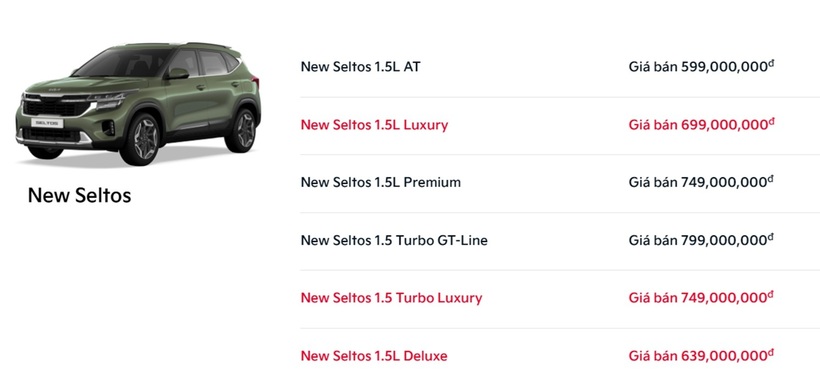Click the car's windshield
Screen dimensions: 820x384
(x=126, y=63)
